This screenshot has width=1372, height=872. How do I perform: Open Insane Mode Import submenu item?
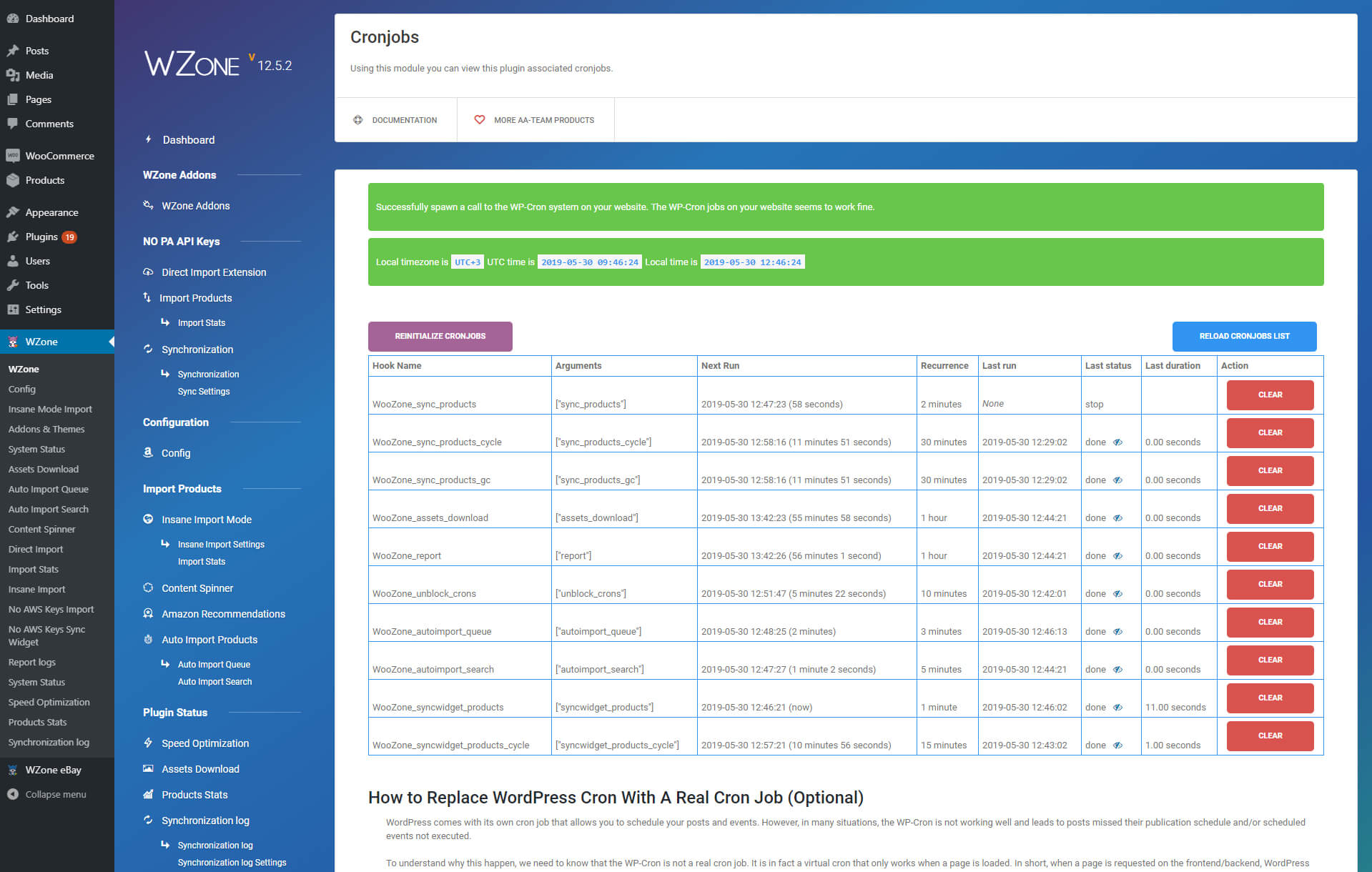click(x=50, y=409)
